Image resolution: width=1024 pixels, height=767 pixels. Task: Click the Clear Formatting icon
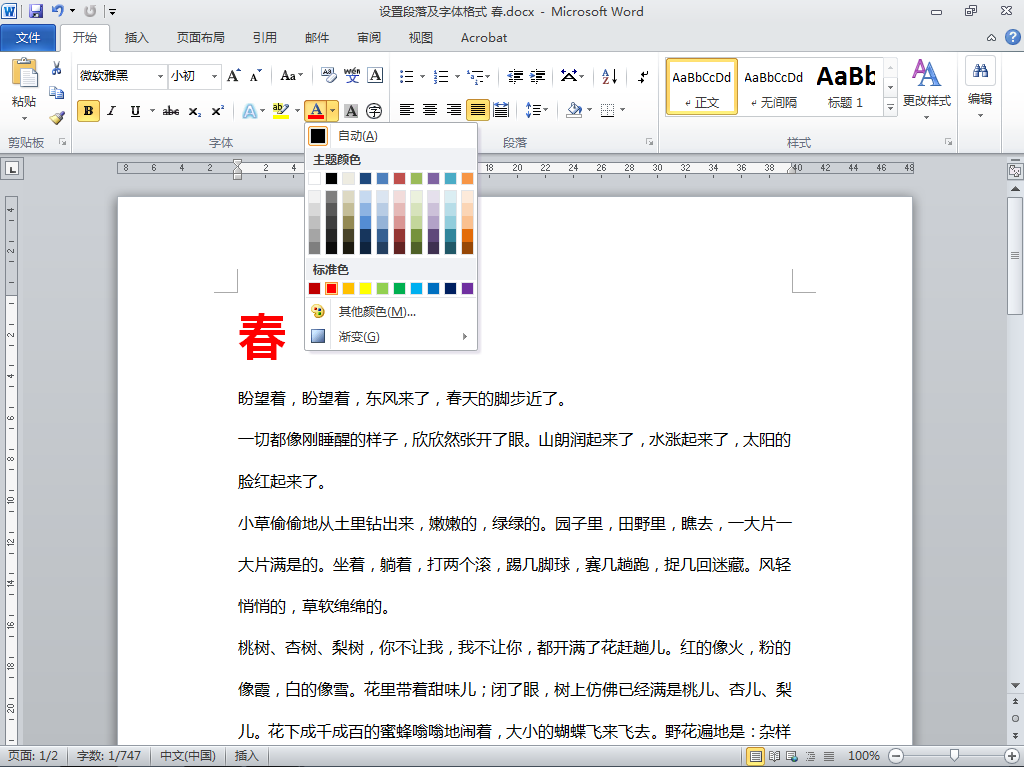coord(328,76)
